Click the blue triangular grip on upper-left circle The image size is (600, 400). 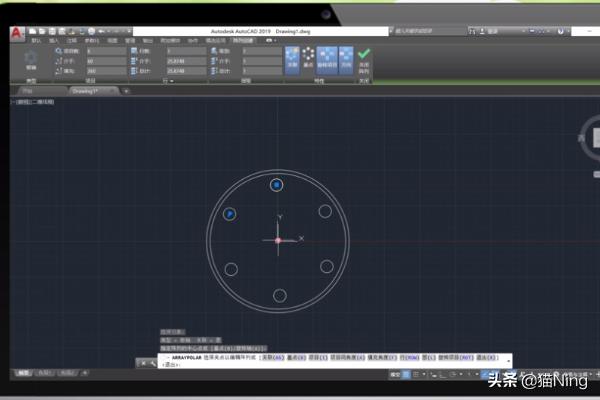230,214
